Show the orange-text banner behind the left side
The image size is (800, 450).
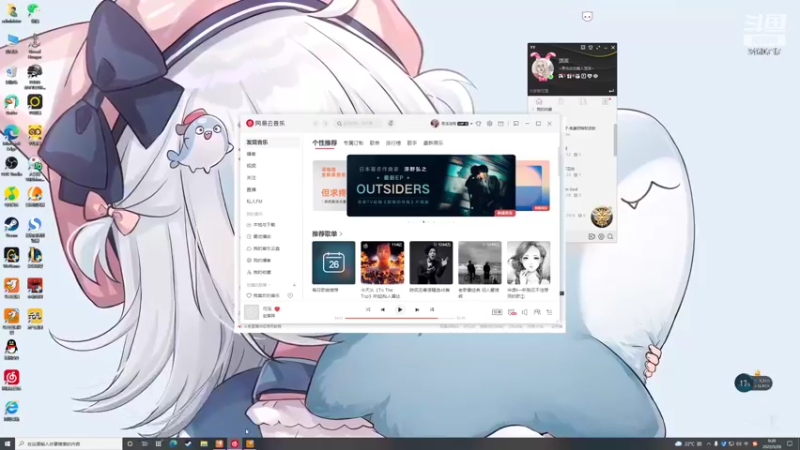[330, 186]
